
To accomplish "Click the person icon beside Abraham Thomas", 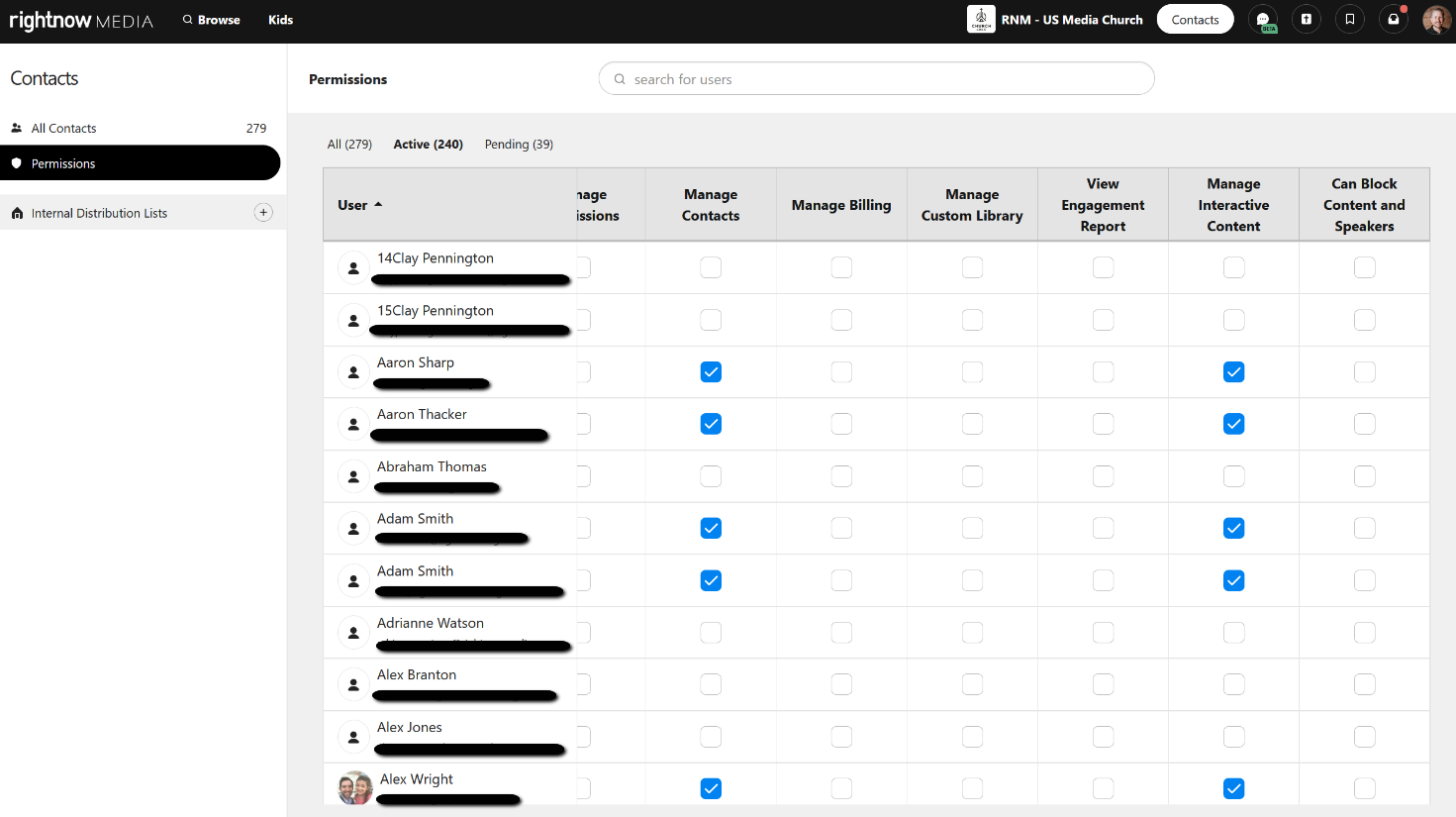I will [x=353, y=475].
